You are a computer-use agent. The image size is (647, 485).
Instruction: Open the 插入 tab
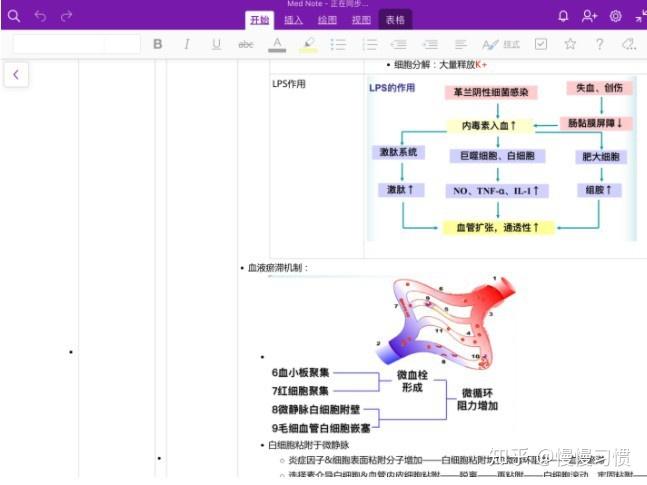293,20
